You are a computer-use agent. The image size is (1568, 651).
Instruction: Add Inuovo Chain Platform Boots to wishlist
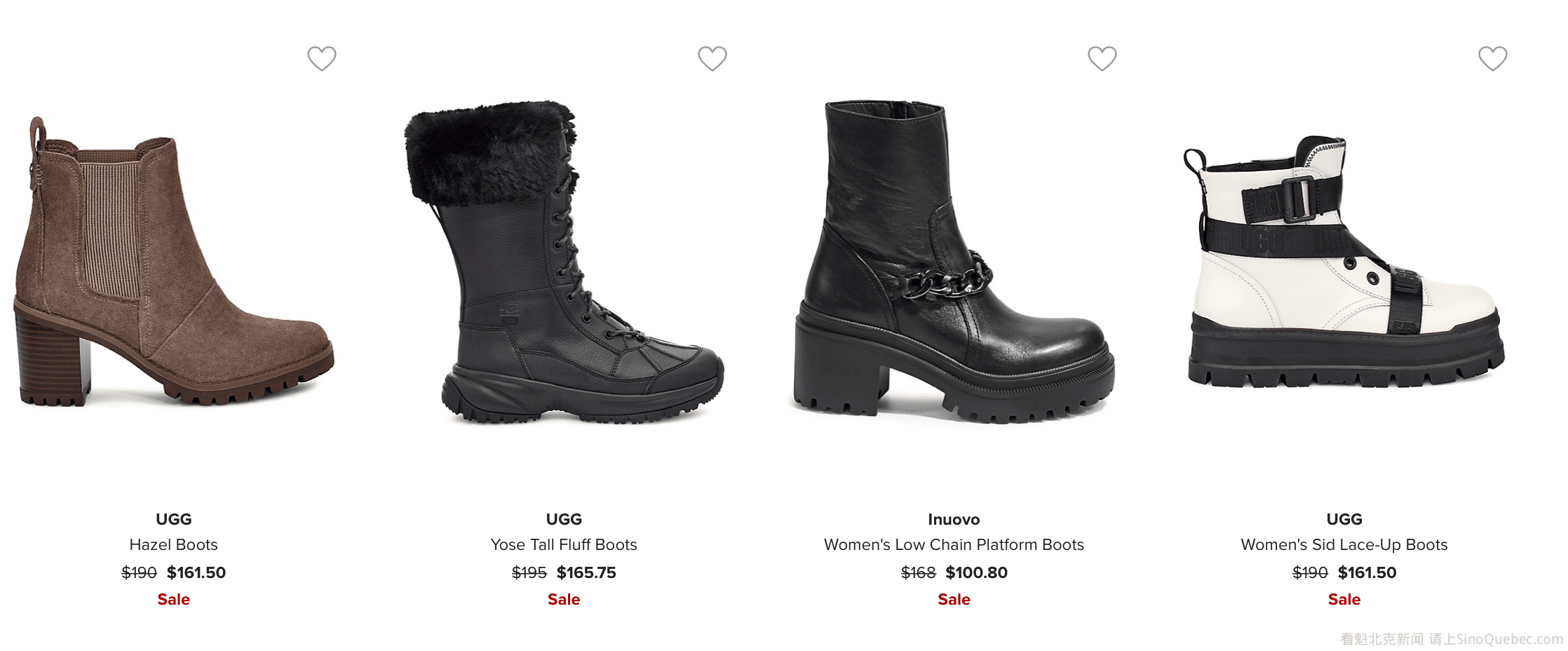click(x=1102, y=58)
